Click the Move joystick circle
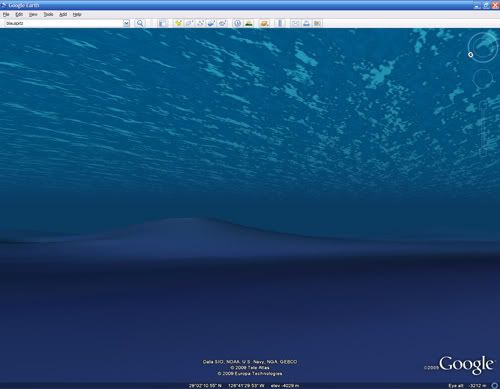Viewport: 500px width, 389px height. [482, 79]
